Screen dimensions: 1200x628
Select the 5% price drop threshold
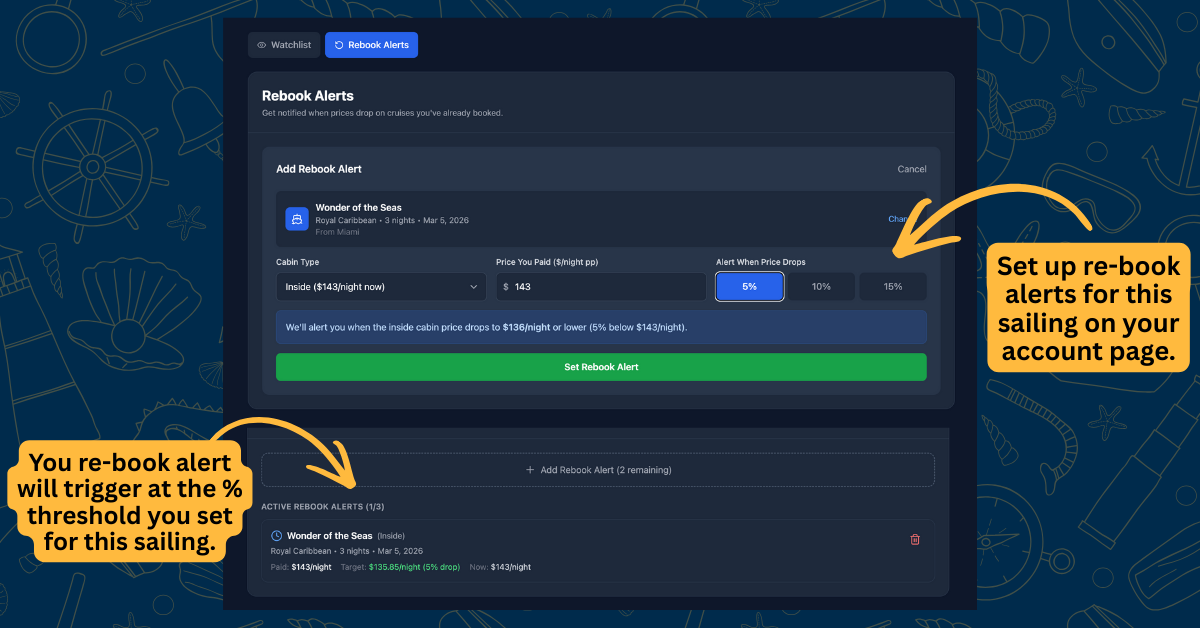(749, 286)
